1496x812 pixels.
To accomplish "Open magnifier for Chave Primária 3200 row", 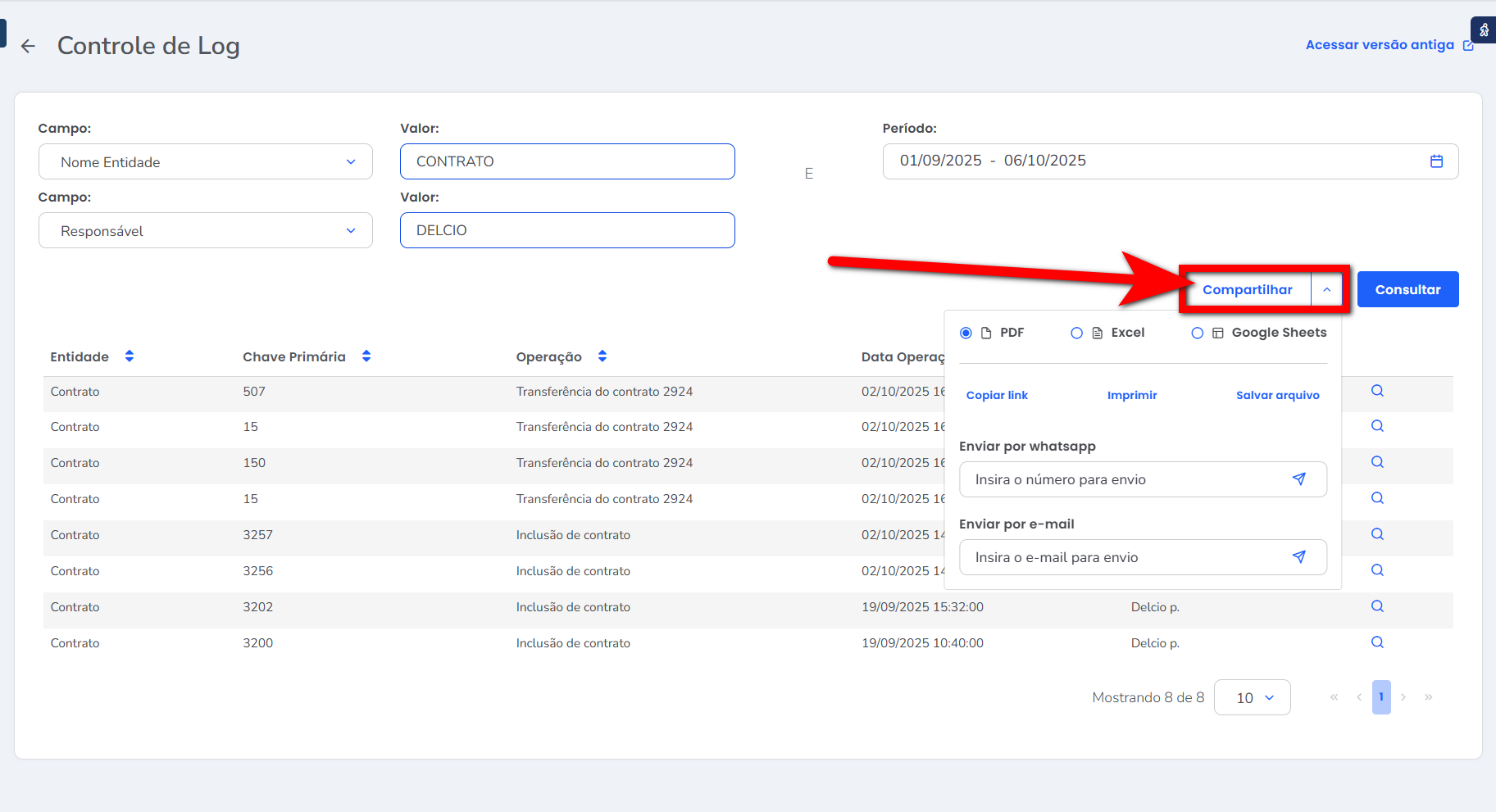I will coord(1377,642).
